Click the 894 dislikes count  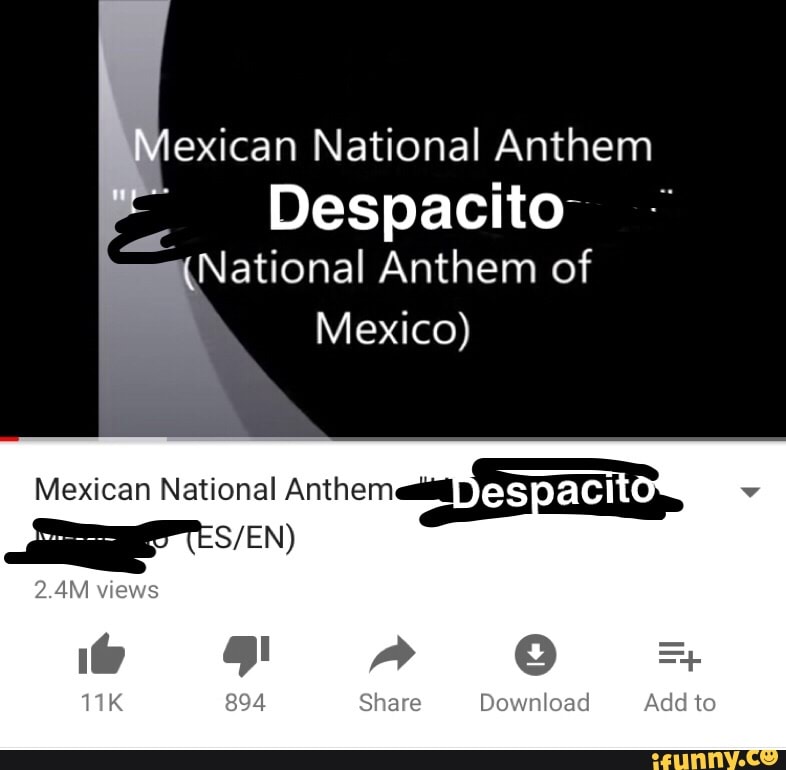pyautogui.click(x=245, y=702)
